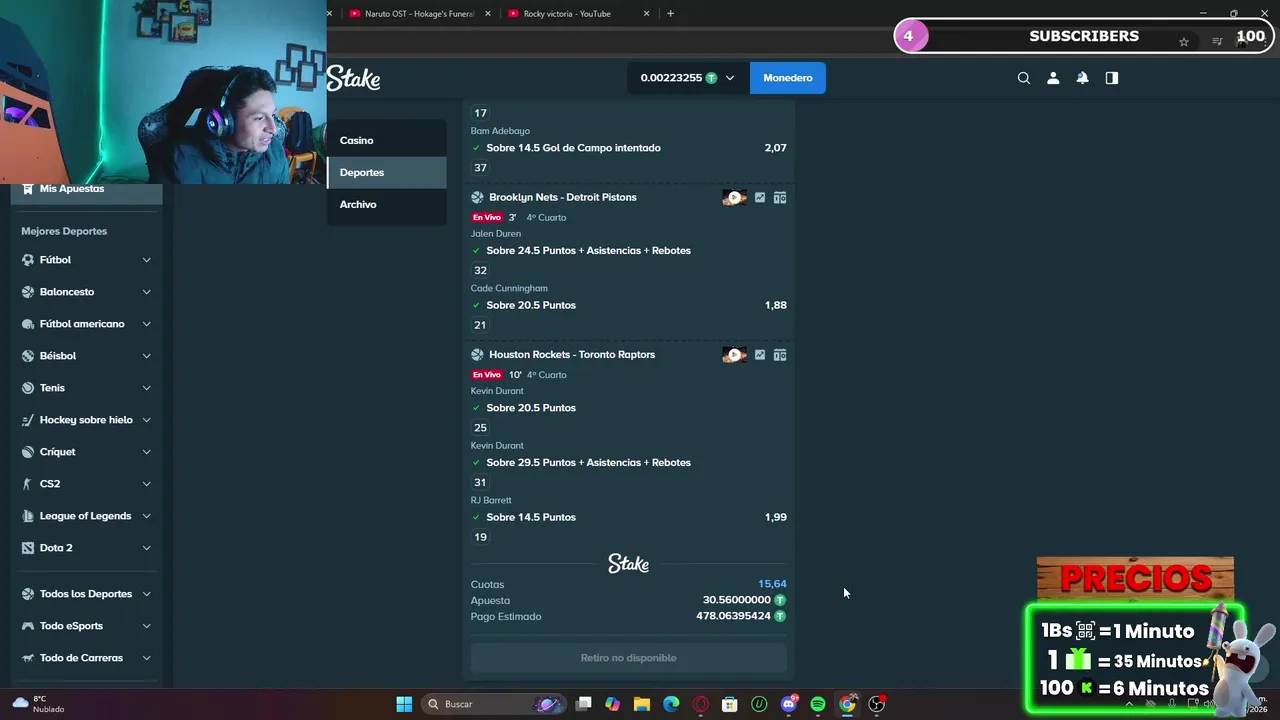Open the user profile icon
The image size is (1280, 720).
[1053, 78]
